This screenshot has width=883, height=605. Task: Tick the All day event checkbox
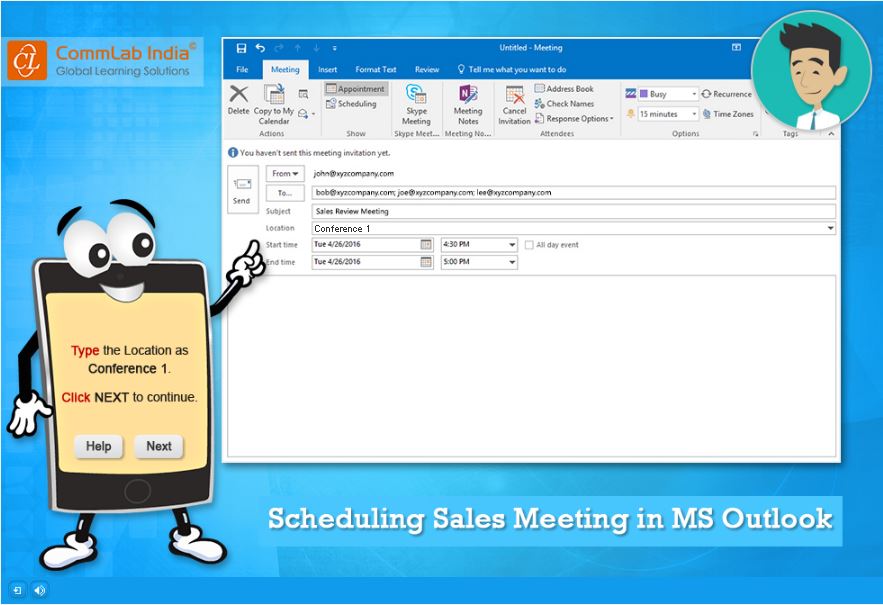coord(529,244)
